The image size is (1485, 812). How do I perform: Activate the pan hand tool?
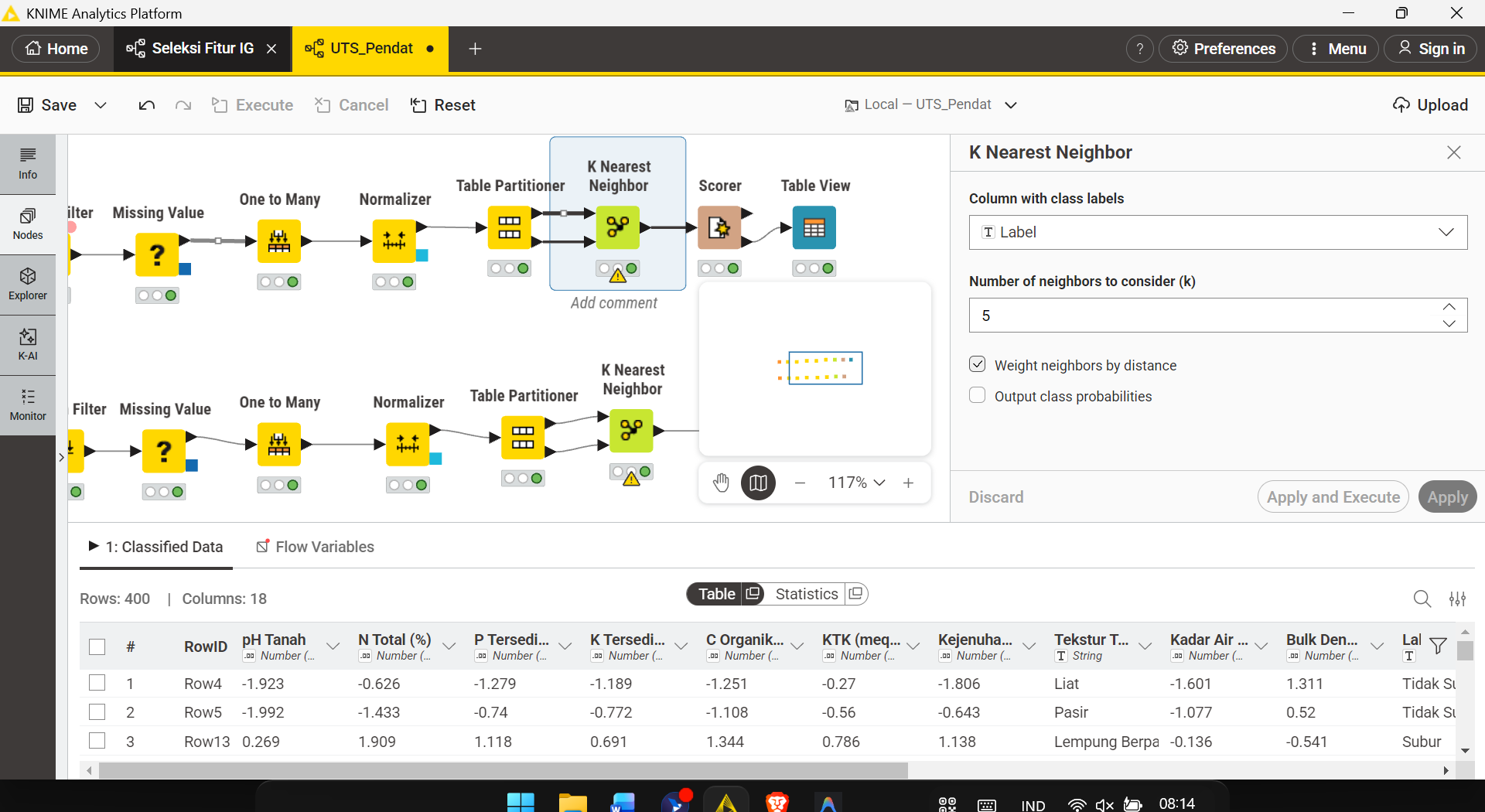[x=721, y=483]
